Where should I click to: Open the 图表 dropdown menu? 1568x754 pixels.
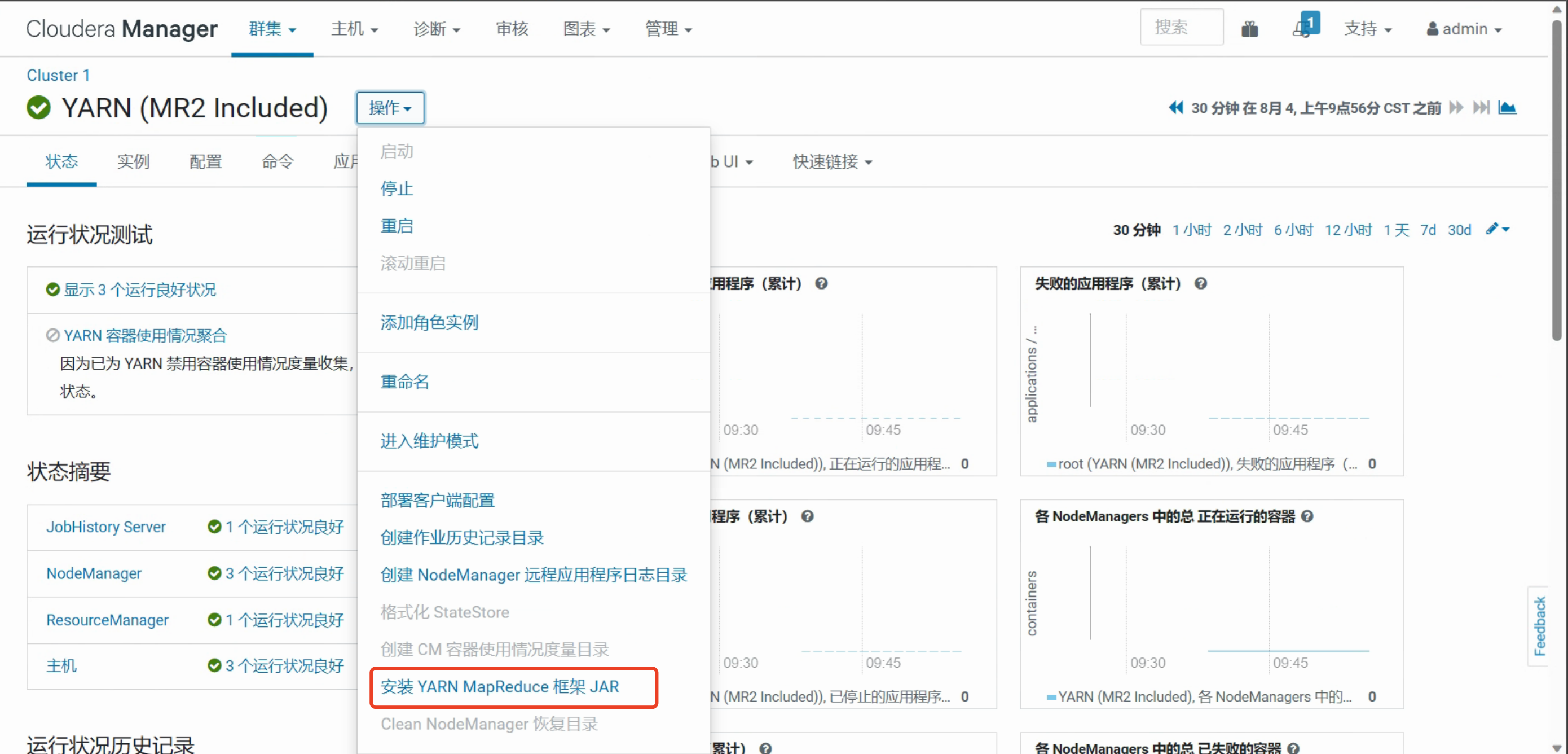pos(586,29)
